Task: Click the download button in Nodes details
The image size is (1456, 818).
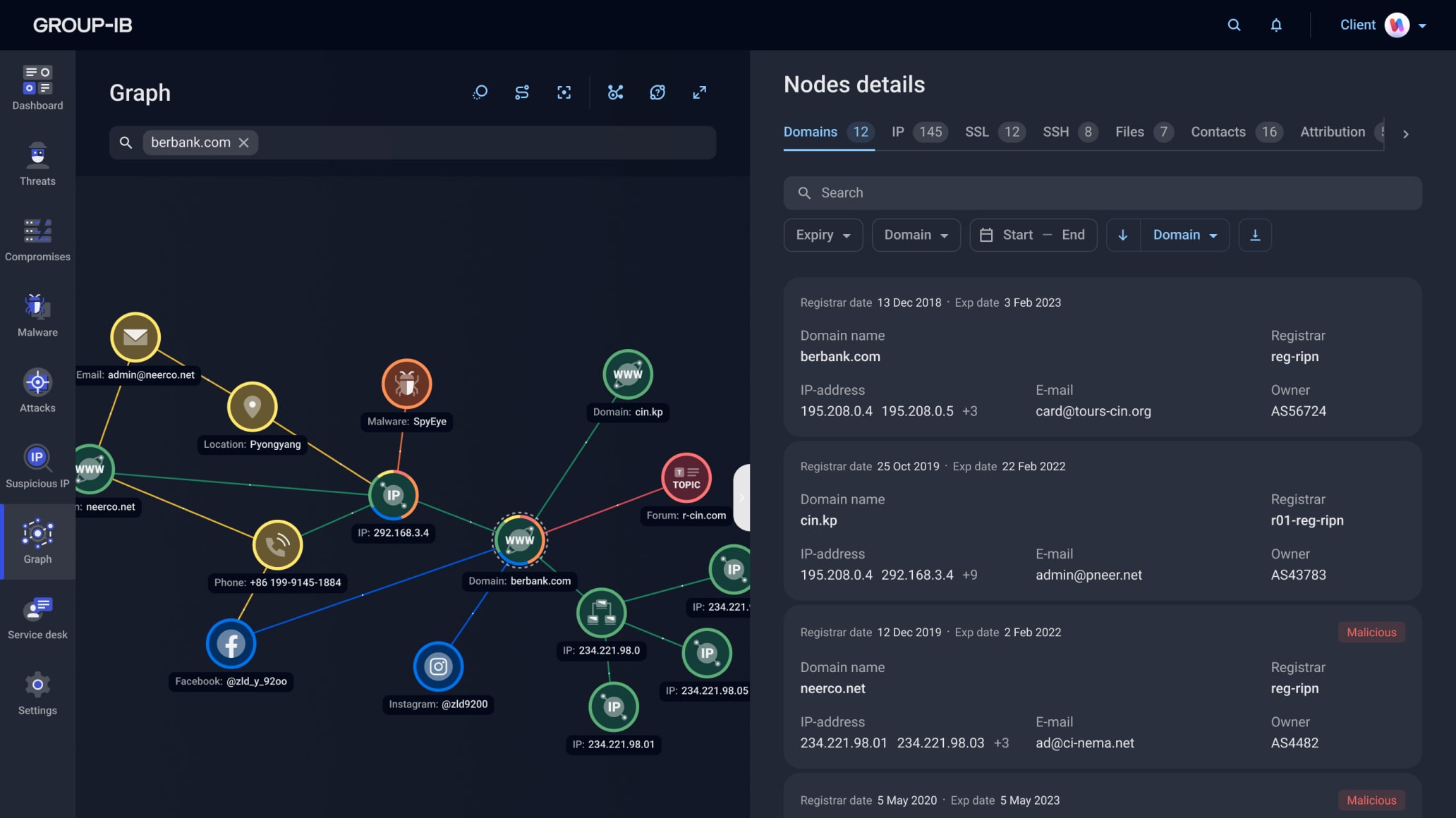Action: [1254, 234]
